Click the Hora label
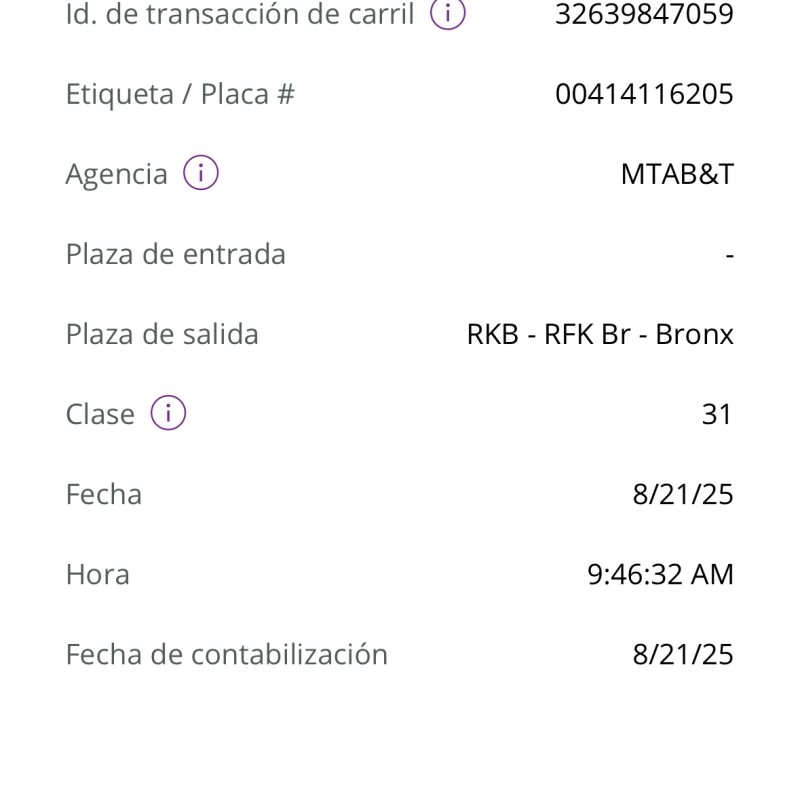This screenshot has height=800, width=800. coord(98,574)
